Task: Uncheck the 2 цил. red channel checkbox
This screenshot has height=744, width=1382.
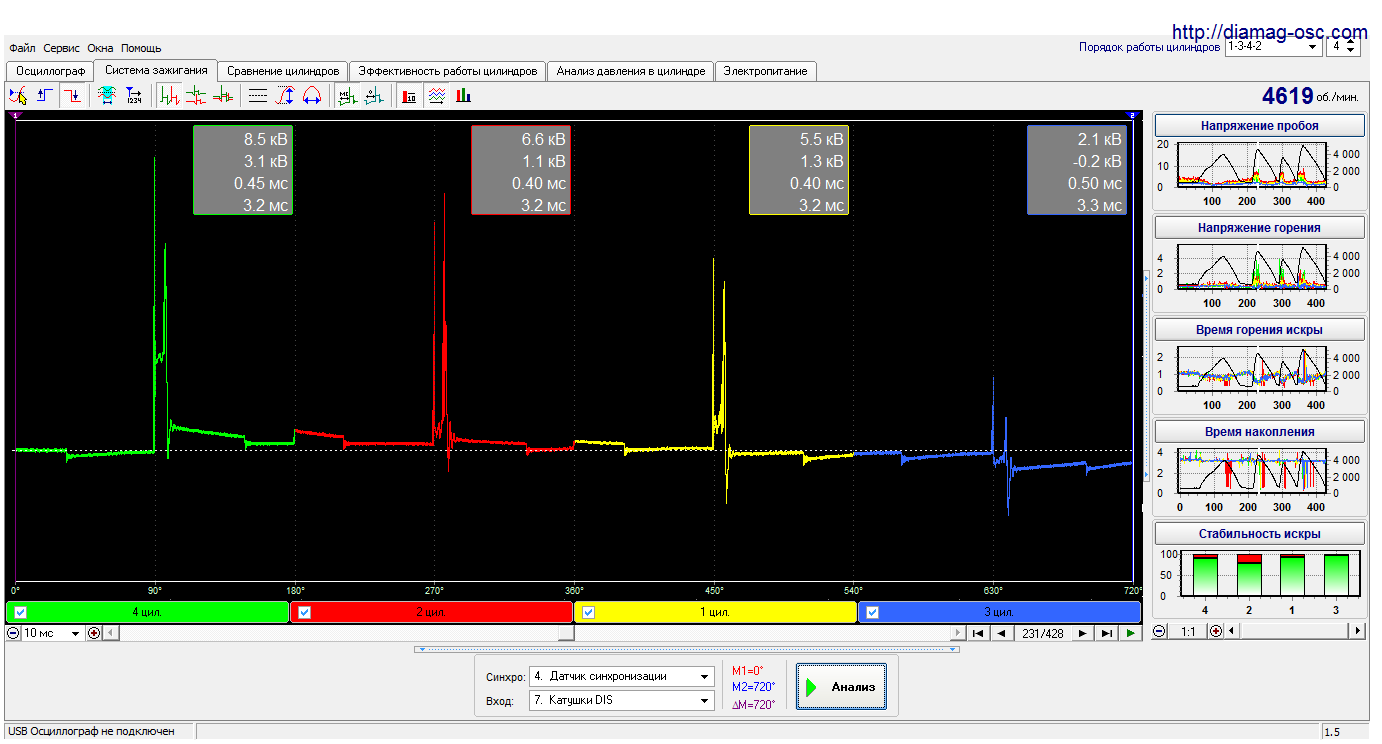Action: 305,612
